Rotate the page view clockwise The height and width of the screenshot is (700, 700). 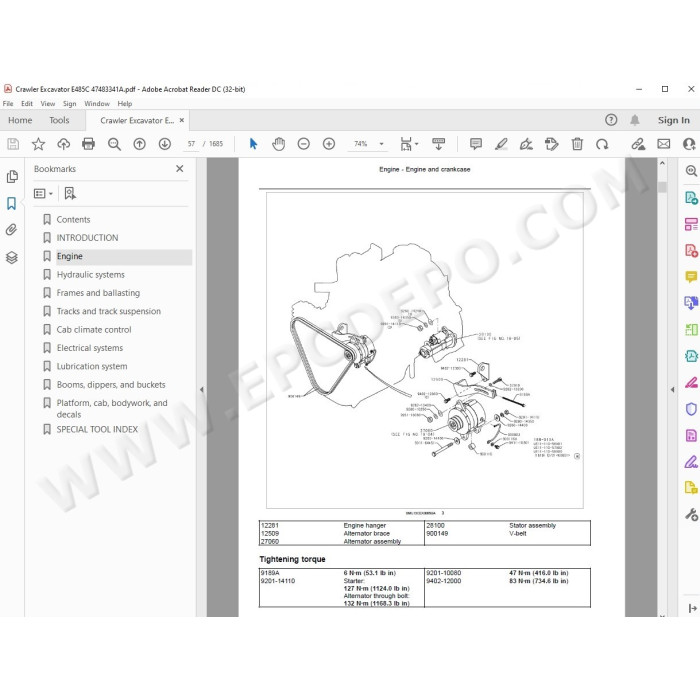602,144
